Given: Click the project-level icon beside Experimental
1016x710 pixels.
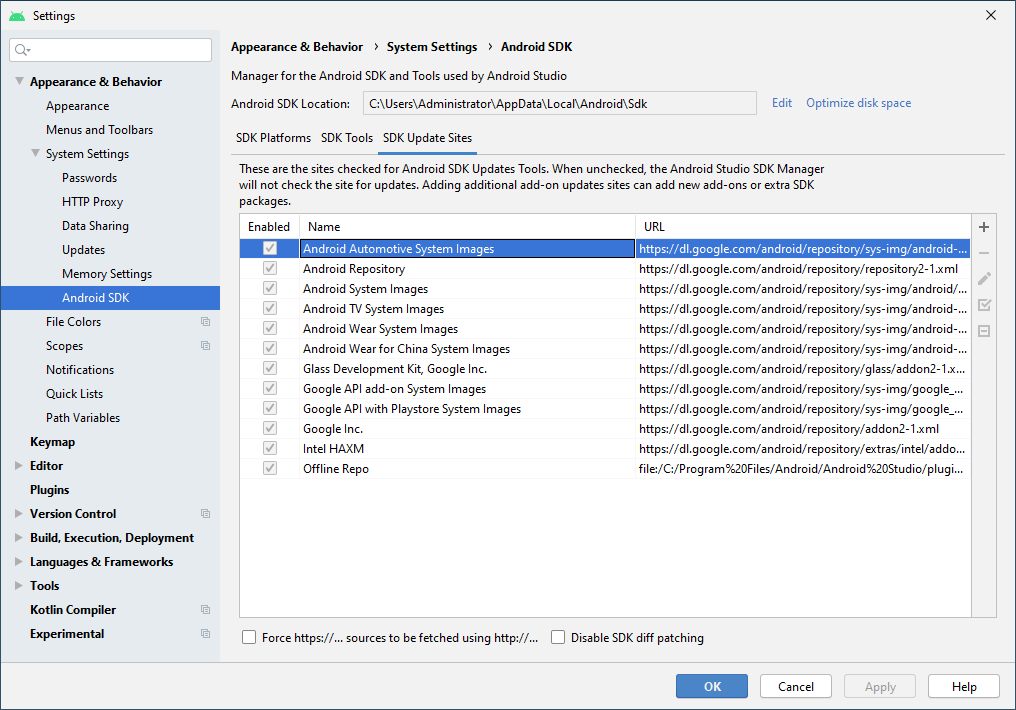Looking at the screenshot, I should point(205,634).
